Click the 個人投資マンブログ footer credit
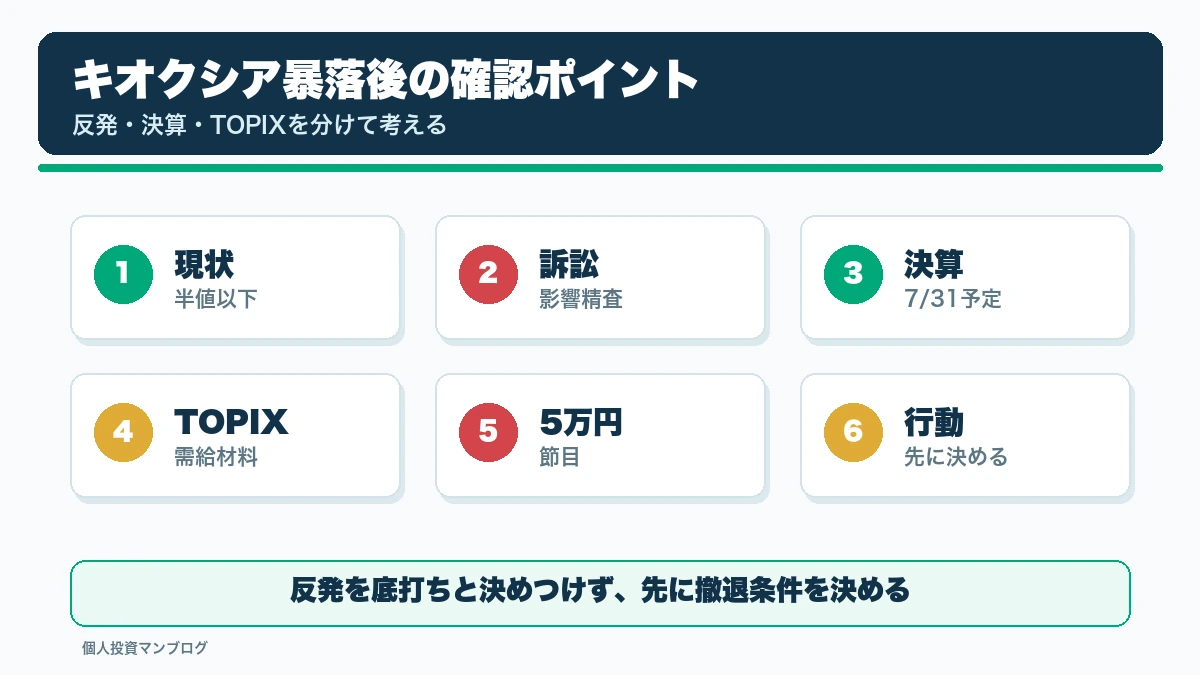This screenshot has height=675, width=1200. pos(145,648)
